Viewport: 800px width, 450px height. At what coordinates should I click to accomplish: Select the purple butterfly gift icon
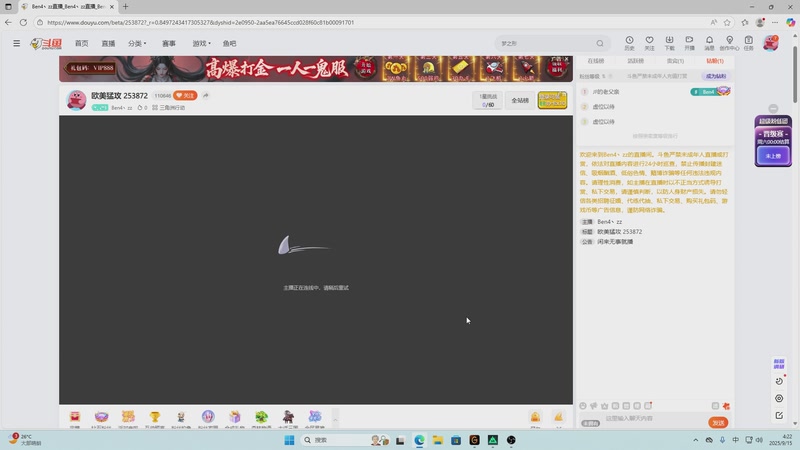(315, 417)
